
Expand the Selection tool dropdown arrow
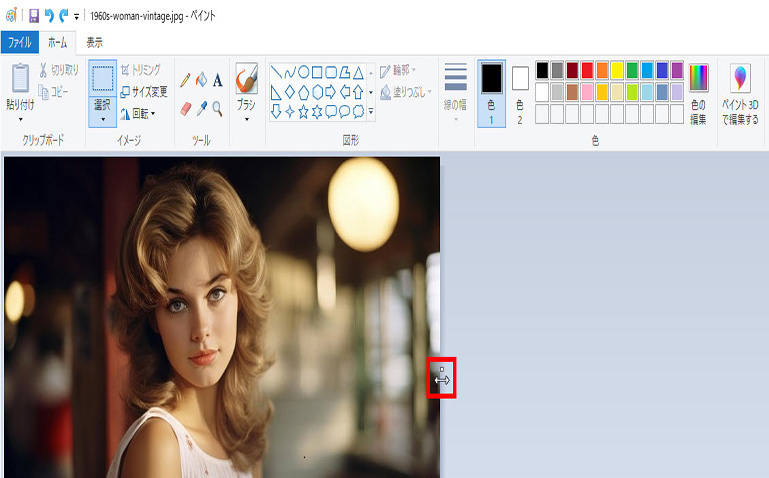point(102,118)
